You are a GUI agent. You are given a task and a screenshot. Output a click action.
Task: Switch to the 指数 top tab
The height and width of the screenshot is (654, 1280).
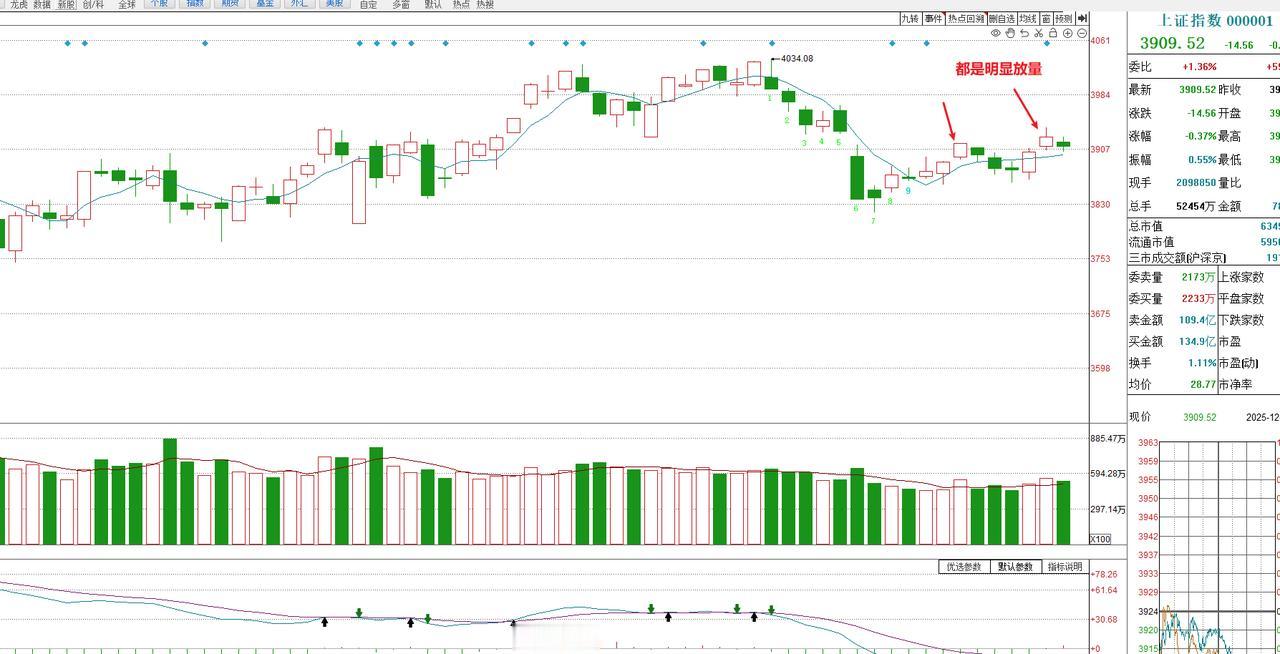pyautogui.click(x=195, y=4)
